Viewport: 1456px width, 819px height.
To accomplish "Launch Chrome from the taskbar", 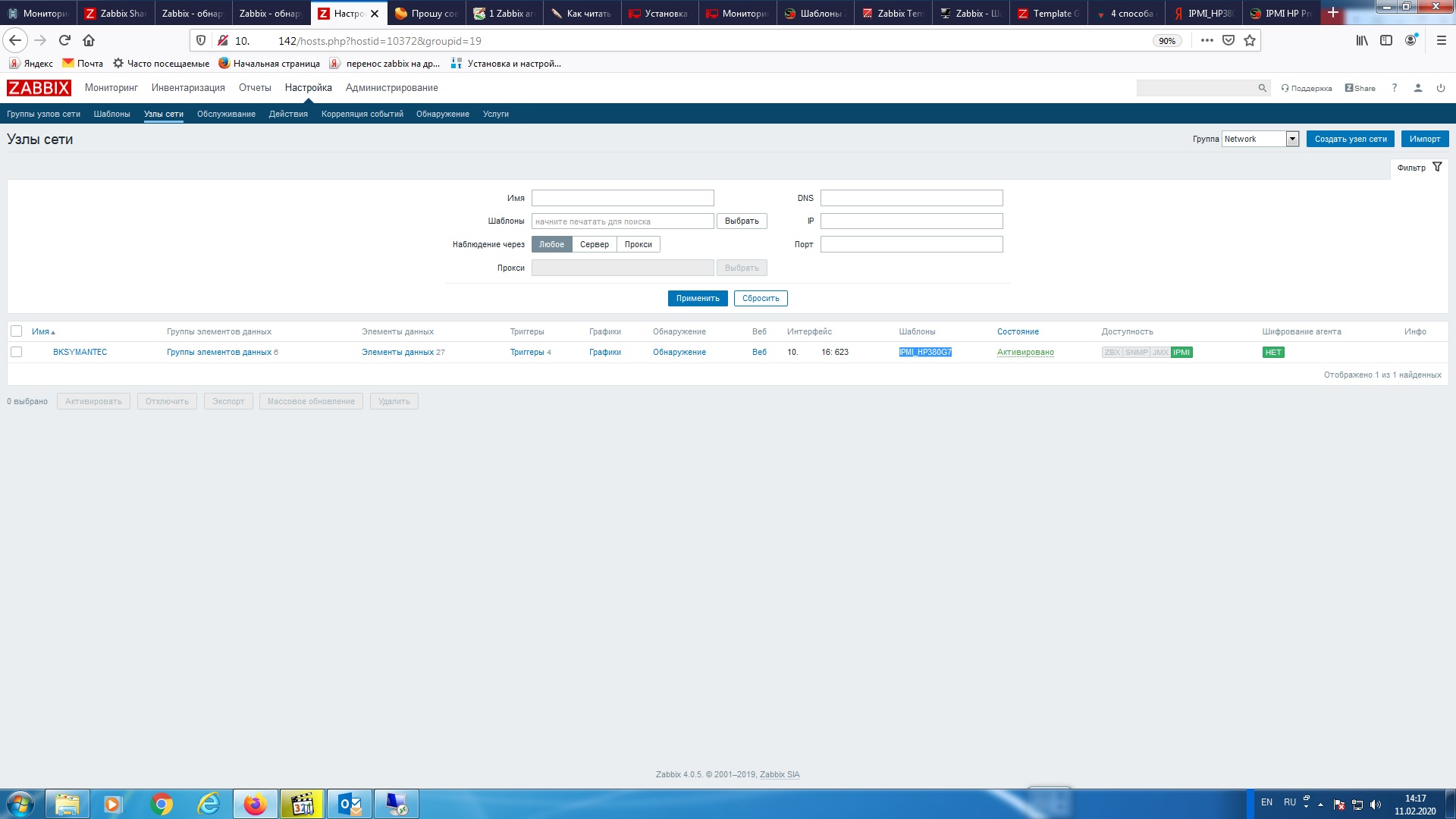I will [162, 804].
